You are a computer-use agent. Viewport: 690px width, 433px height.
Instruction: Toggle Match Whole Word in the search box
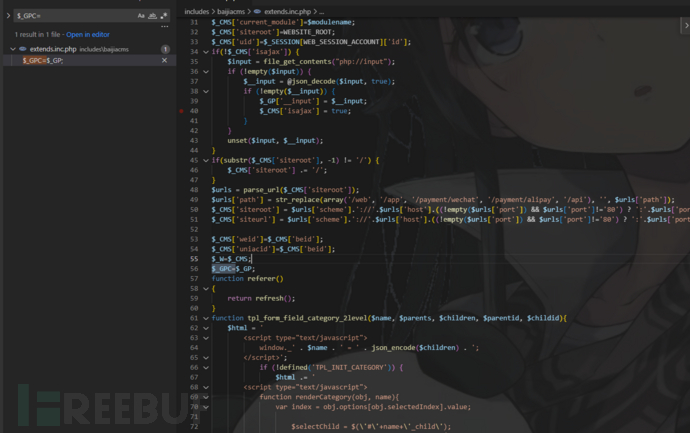[152, 16]
